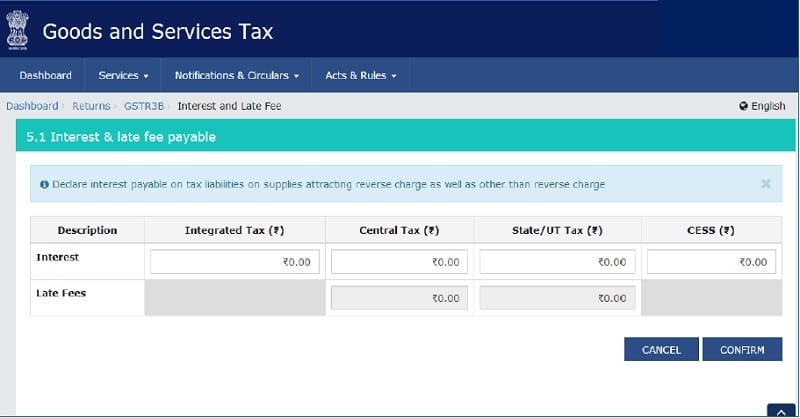Click the globe icon beside English
This screenshot has width=800, height=418.
point(743,106)
